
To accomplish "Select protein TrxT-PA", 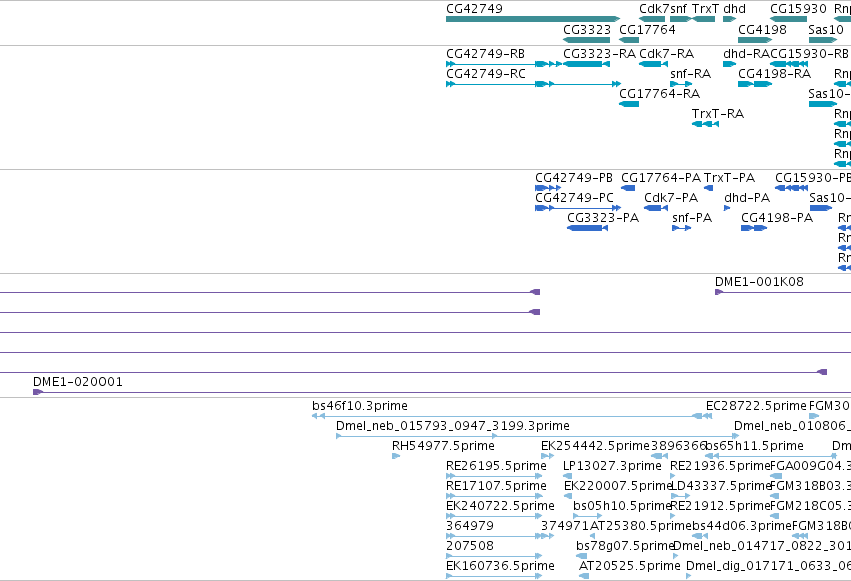I will (x=708, y=188).
